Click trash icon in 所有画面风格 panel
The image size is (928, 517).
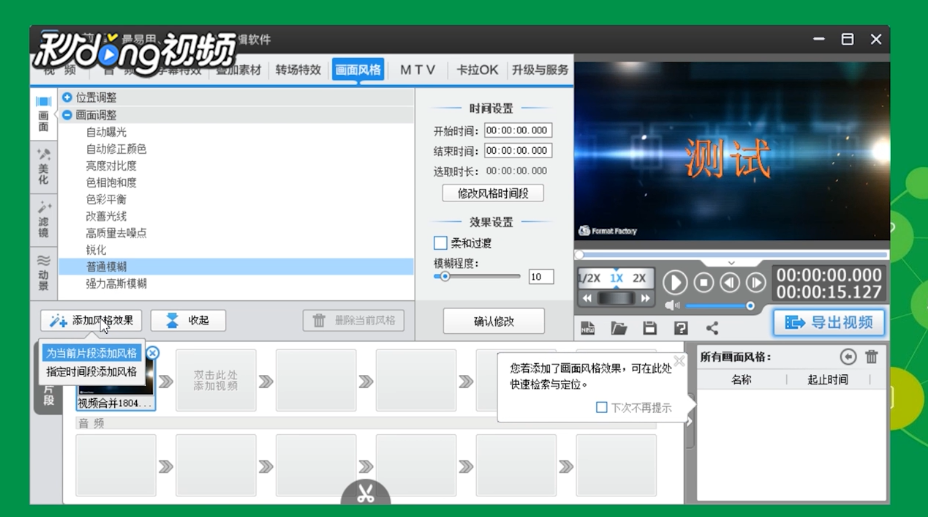pos(872,357)
